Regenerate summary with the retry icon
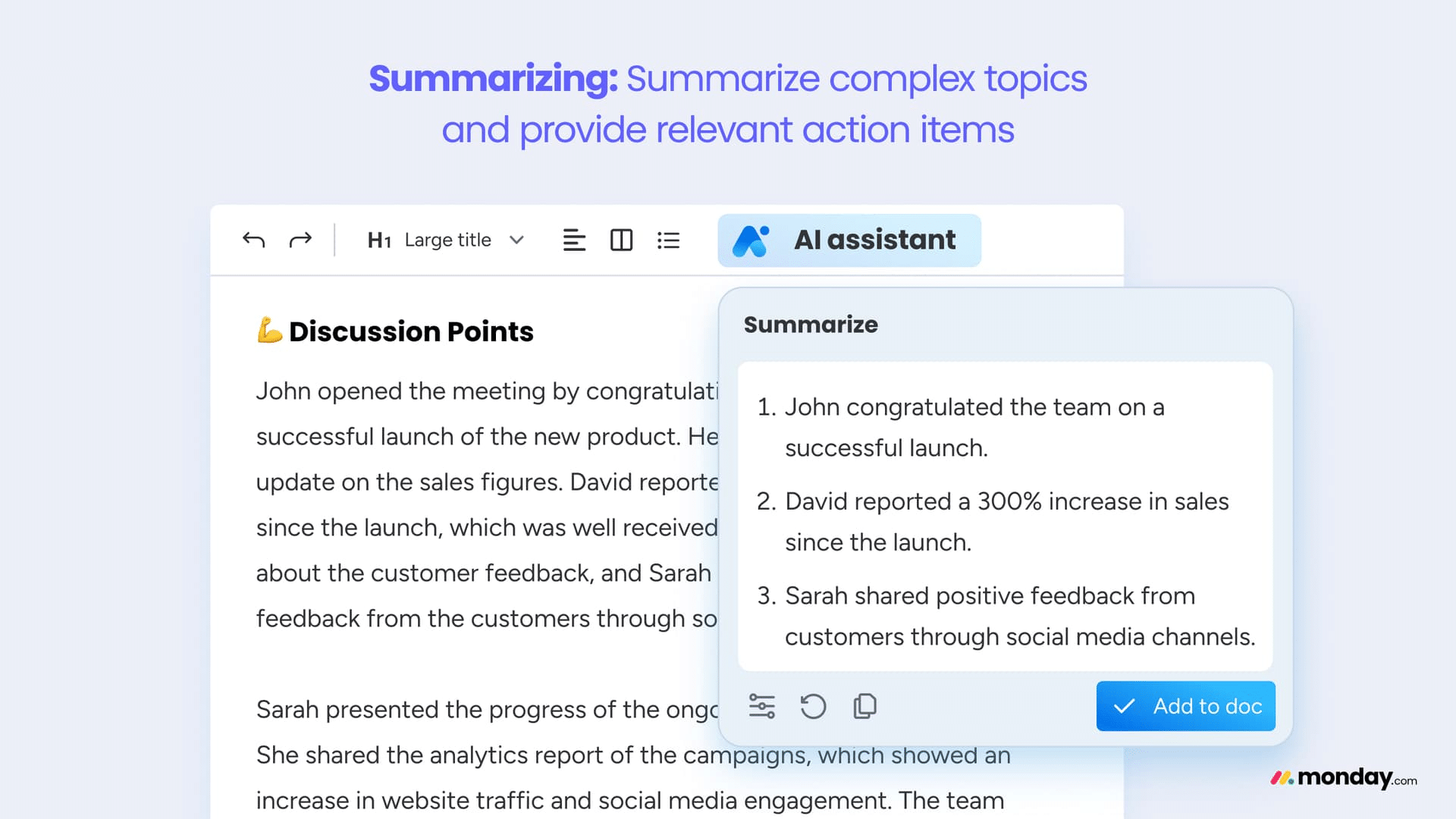 pos(813,706)
